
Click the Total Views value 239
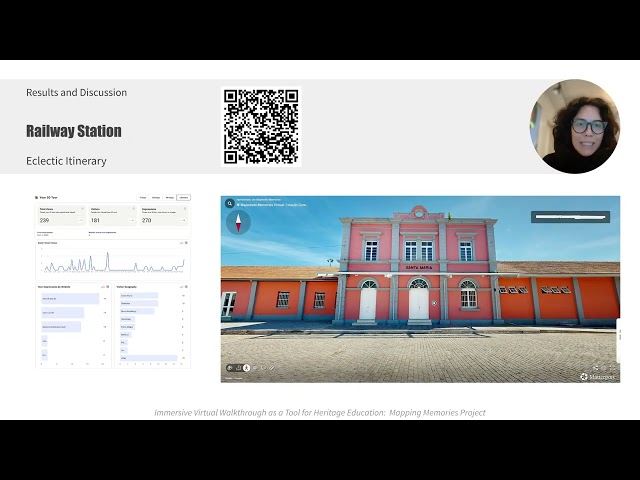coord(44,220)
